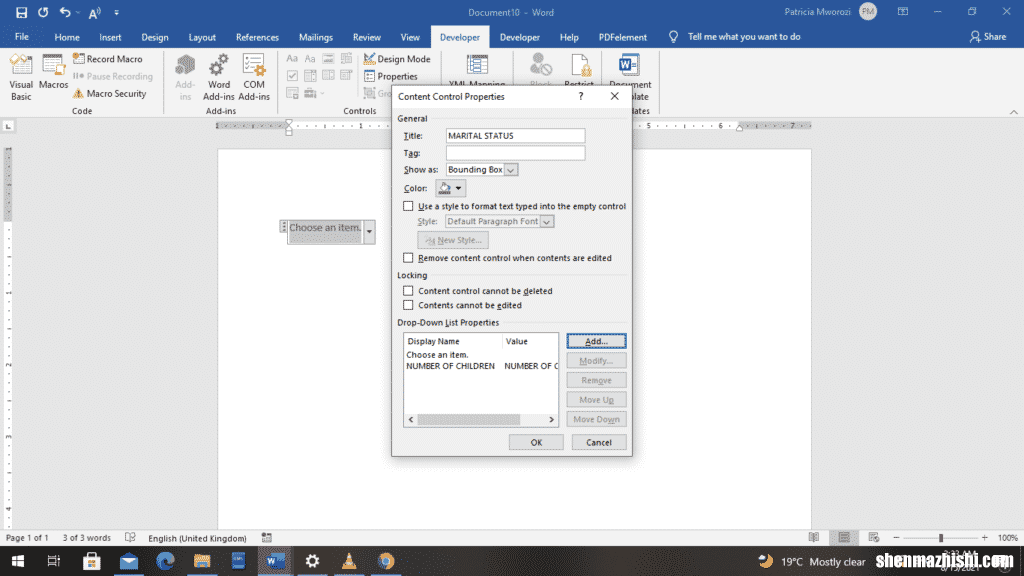Click the Share button
Viewport: 1024px width, 576px height.
pyautogui.click(x=988, y=37)
